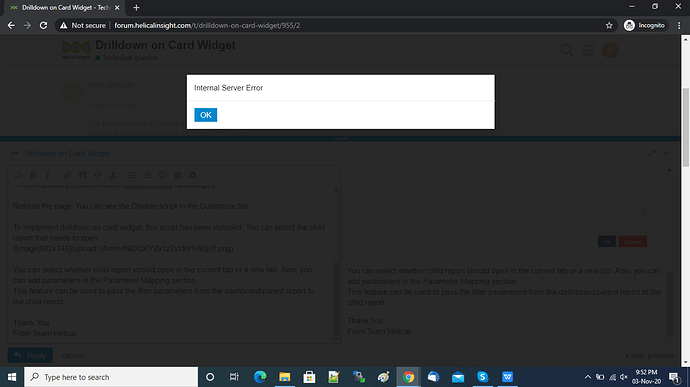Click the address bar URL
This screenshot has height=387, width=690.
click(x=207, y=26)
